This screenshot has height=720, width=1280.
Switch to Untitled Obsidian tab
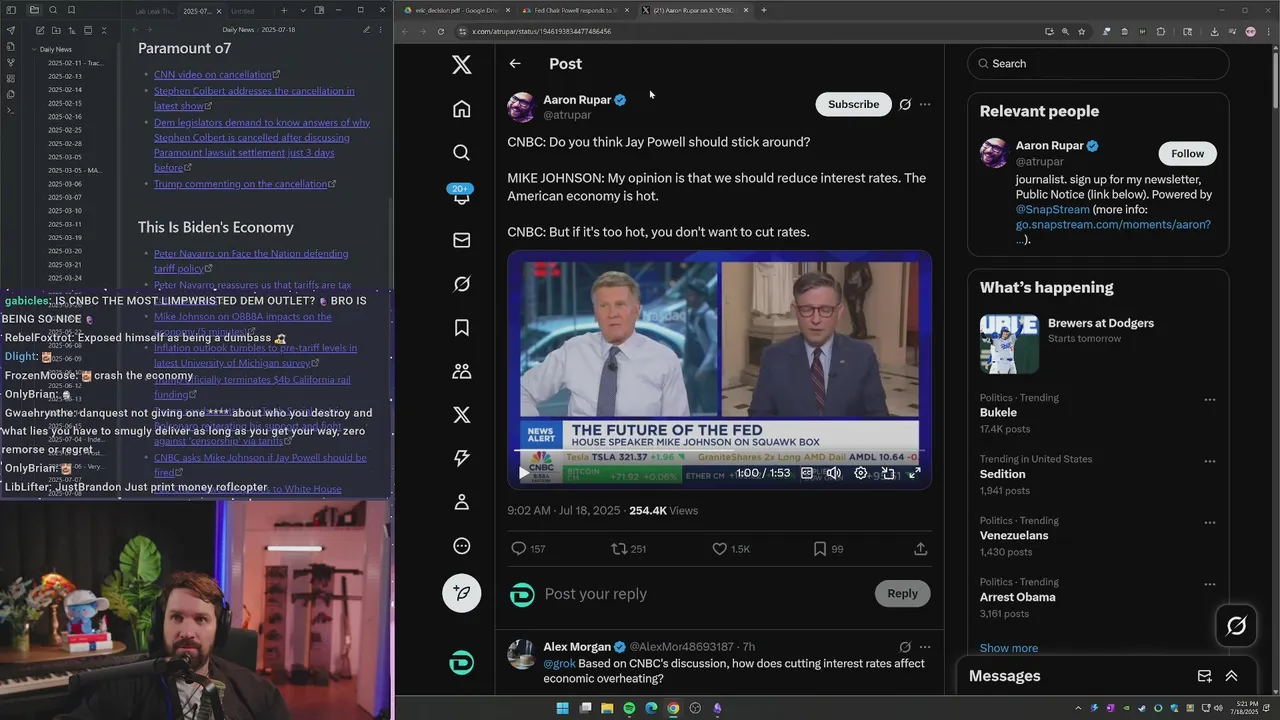click(x=243, y=11)
